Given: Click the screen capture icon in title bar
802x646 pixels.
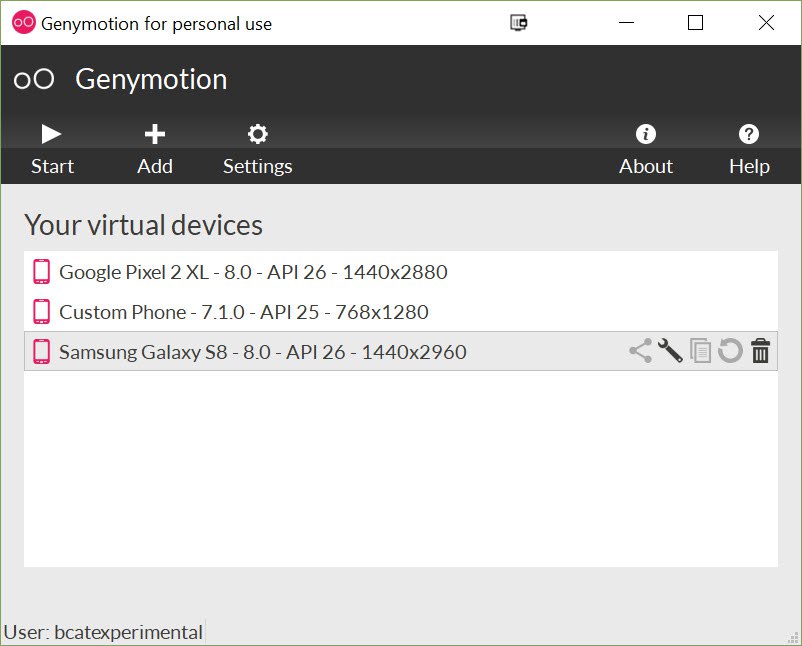Looking at the screenshot, I should (x=519, y=23).
